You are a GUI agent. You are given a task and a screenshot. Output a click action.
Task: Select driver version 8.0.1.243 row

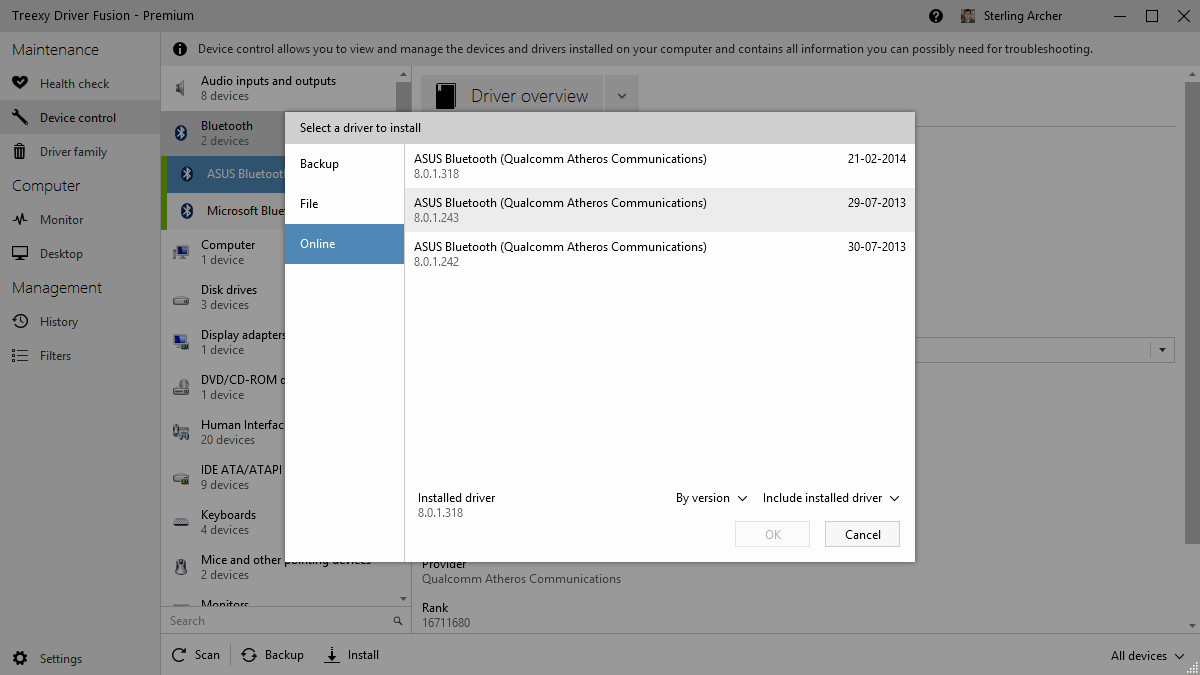[659, 210]
